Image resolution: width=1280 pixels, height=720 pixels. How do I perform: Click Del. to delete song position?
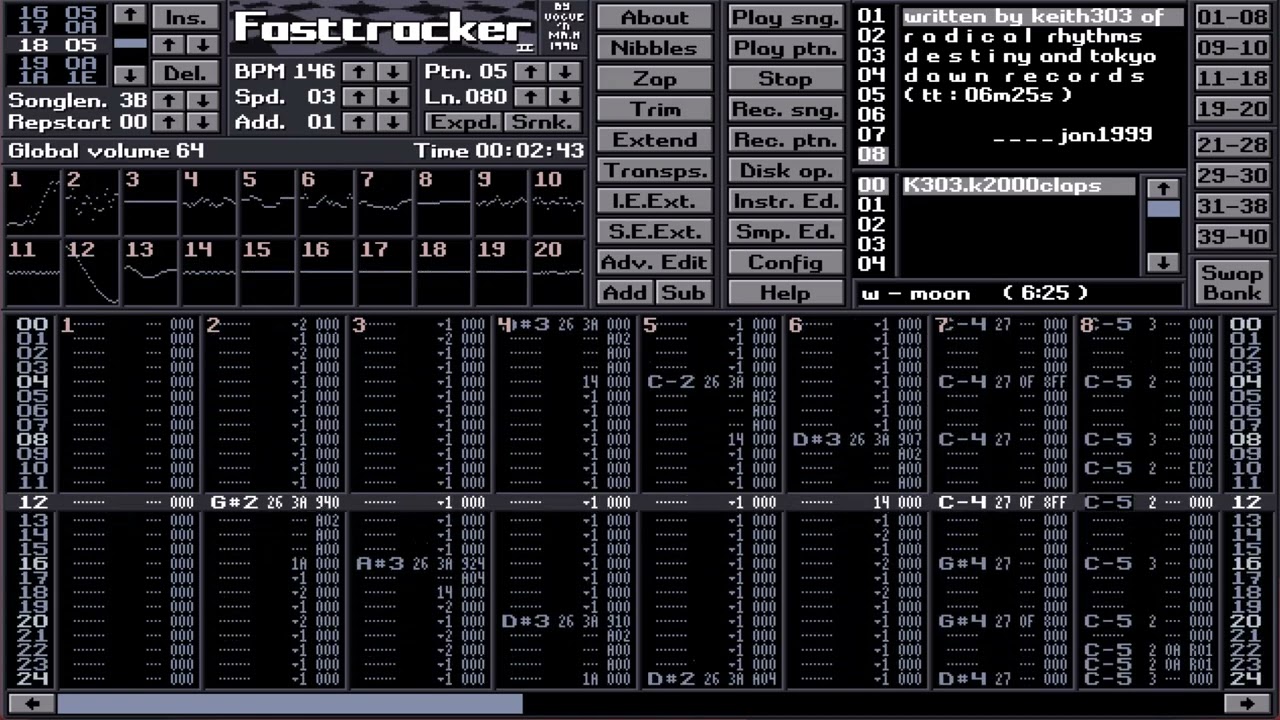point(186,73)
